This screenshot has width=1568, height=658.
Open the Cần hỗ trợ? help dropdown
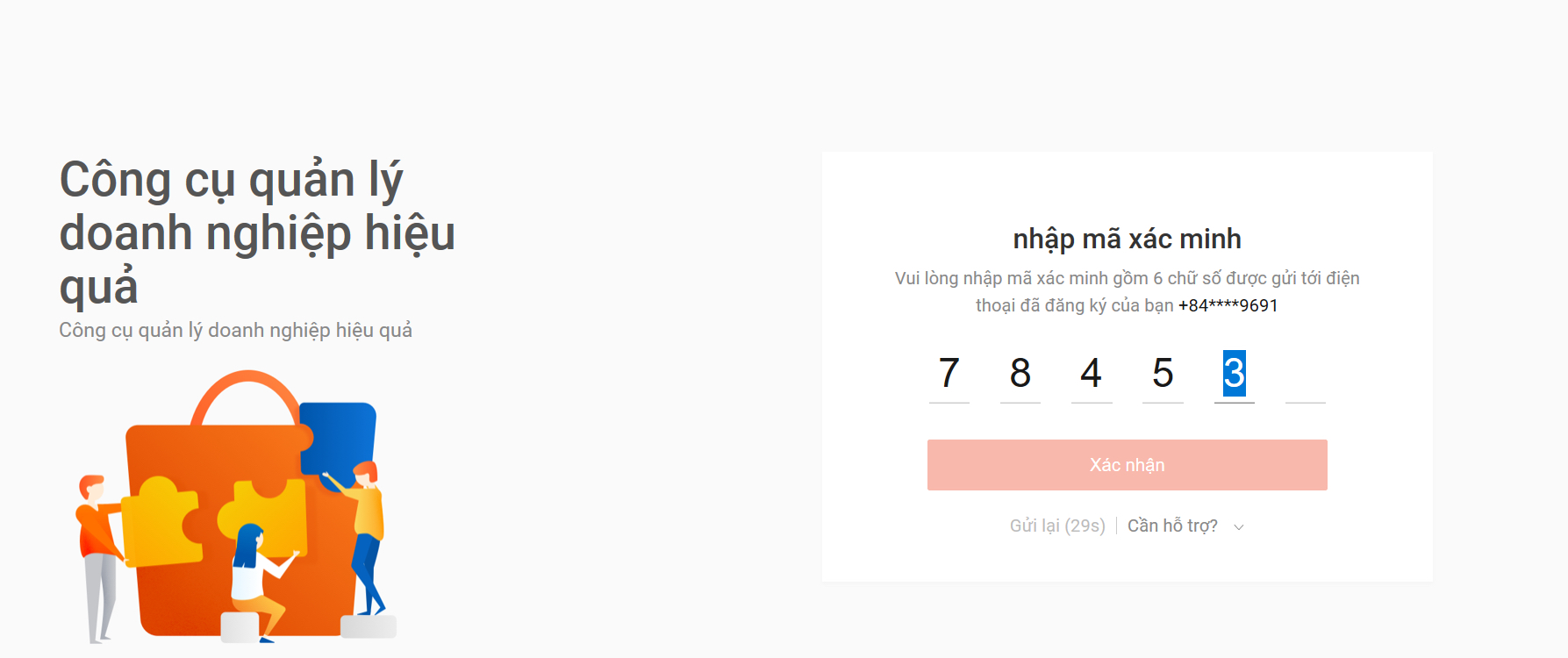(x=1172, y=526)
